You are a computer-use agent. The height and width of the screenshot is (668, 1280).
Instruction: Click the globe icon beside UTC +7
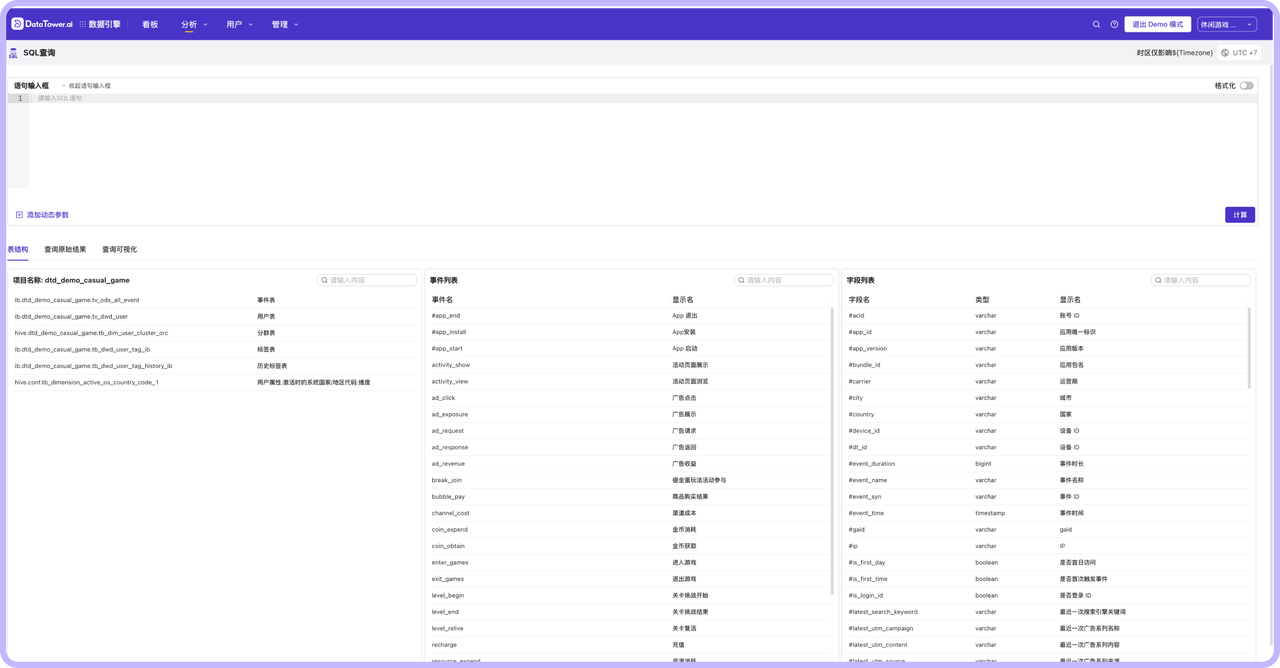pyautogui.click(x=1225, y=52)
